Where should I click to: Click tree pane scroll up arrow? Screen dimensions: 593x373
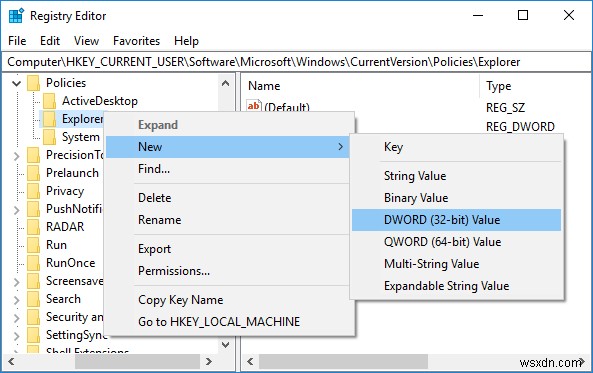pos(226,83)
